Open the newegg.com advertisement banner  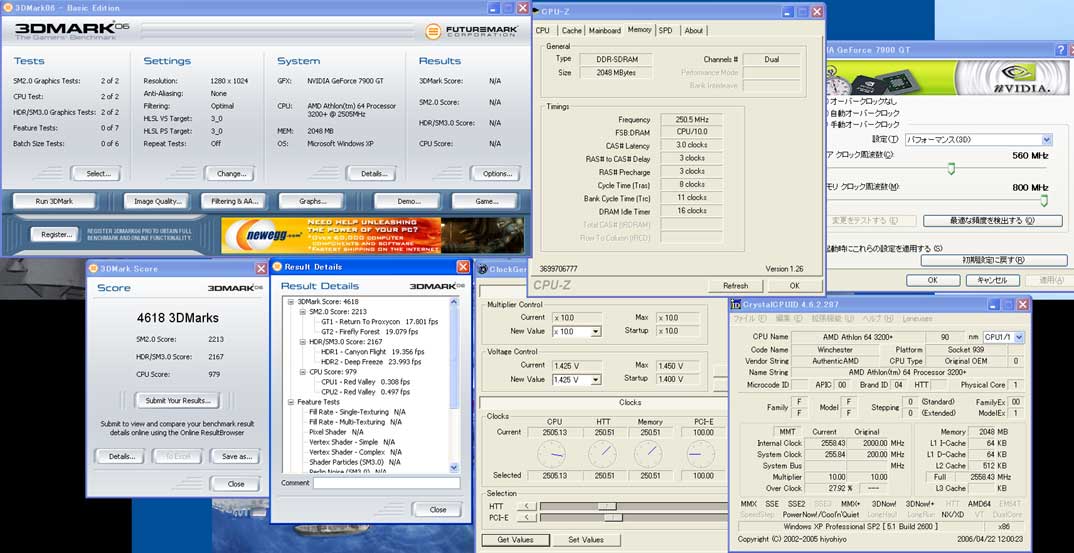click(x=373, y=235)
